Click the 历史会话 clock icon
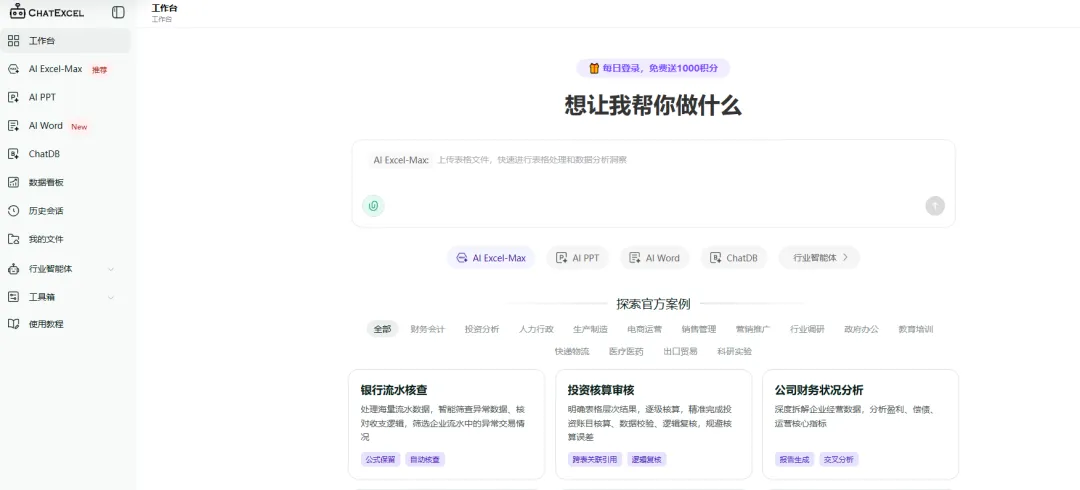The height and width of the screenshot is (490, 1080). (x=14, y=210)
